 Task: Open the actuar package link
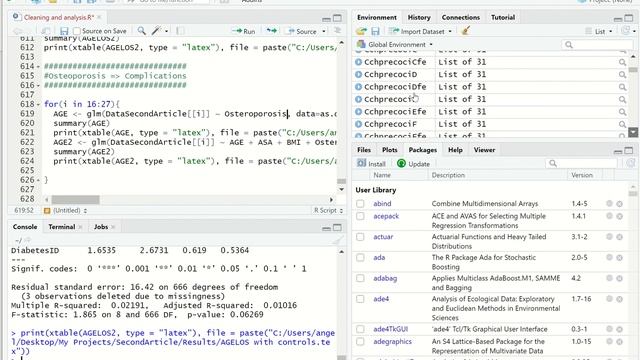pos(383,237)
